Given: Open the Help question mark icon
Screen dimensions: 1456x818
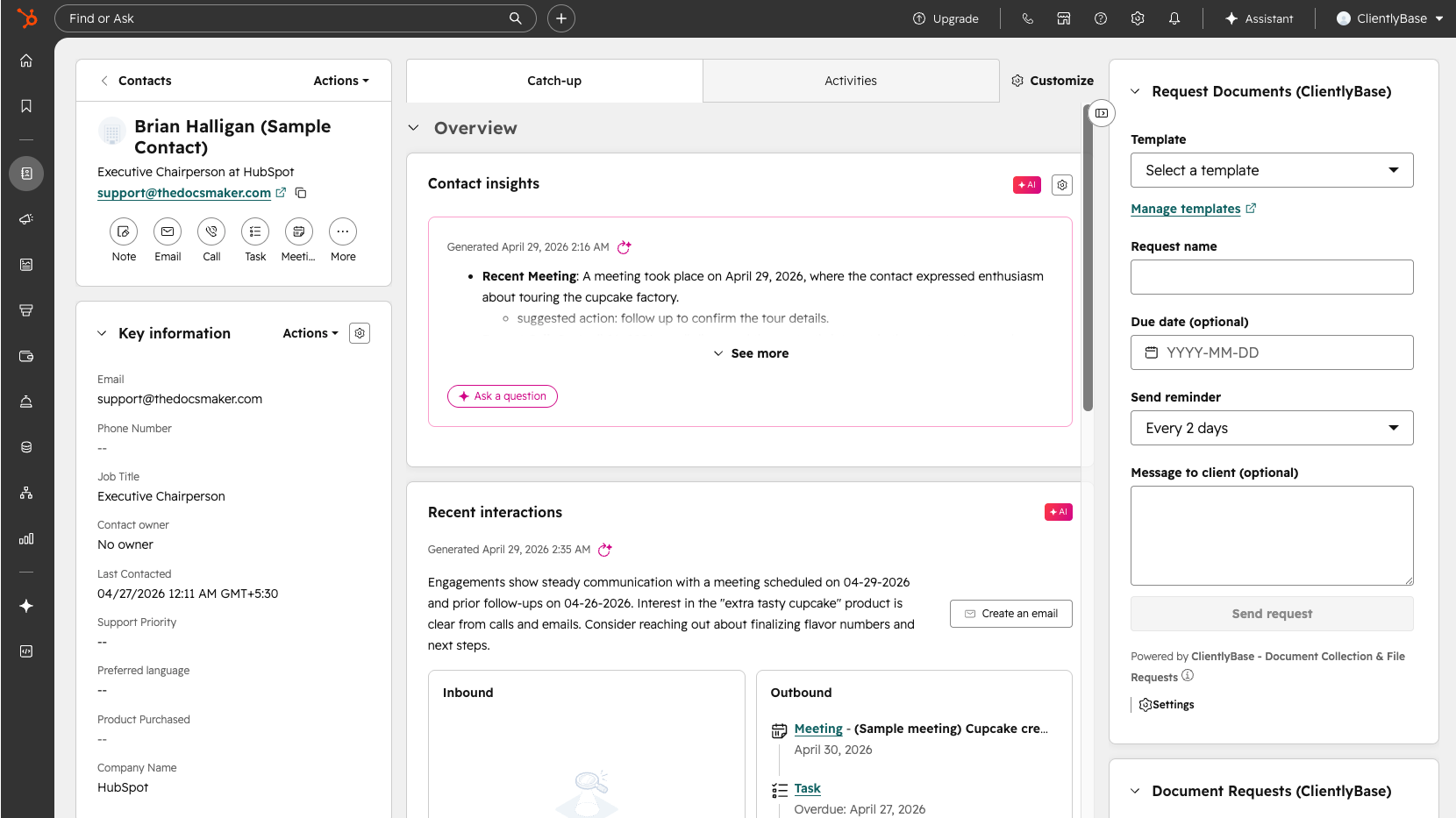Looking at the screenshot, I should (x=1101, y=18).
